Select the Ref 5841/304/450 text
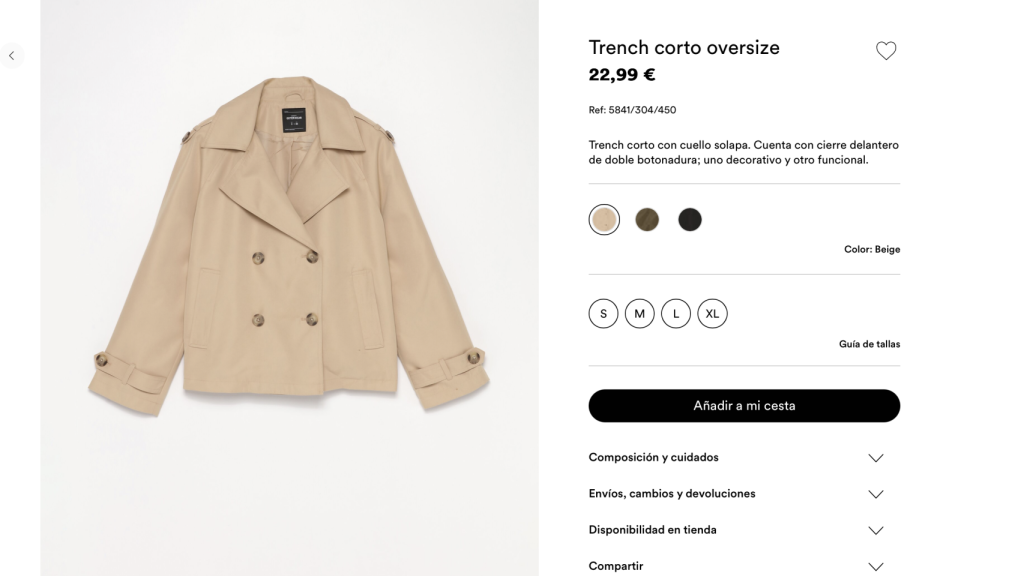The width and height of the screenshot is (1024, 576). point(632,110)
